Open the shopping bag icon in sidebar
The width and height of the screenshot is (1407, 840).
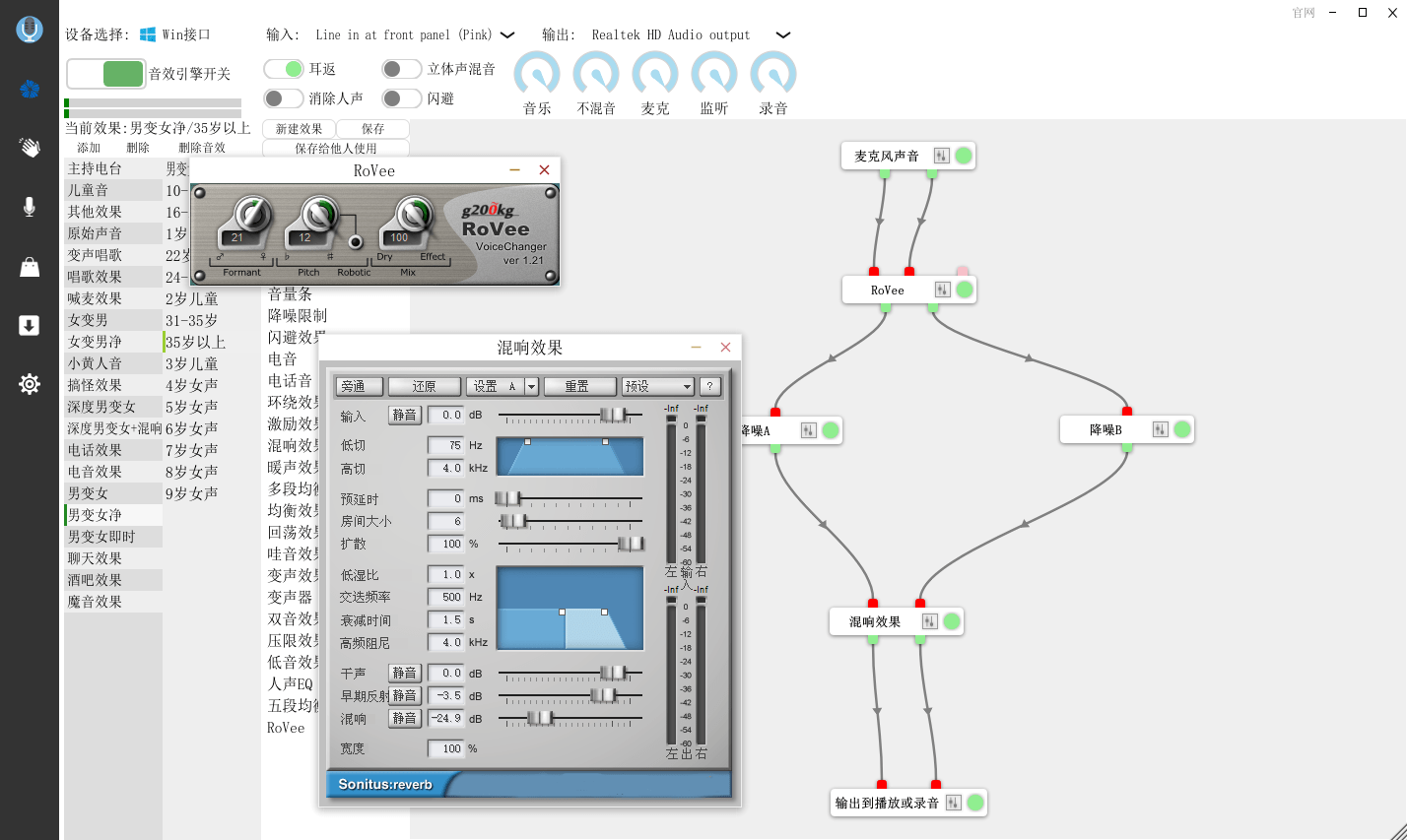coord(30,266)
